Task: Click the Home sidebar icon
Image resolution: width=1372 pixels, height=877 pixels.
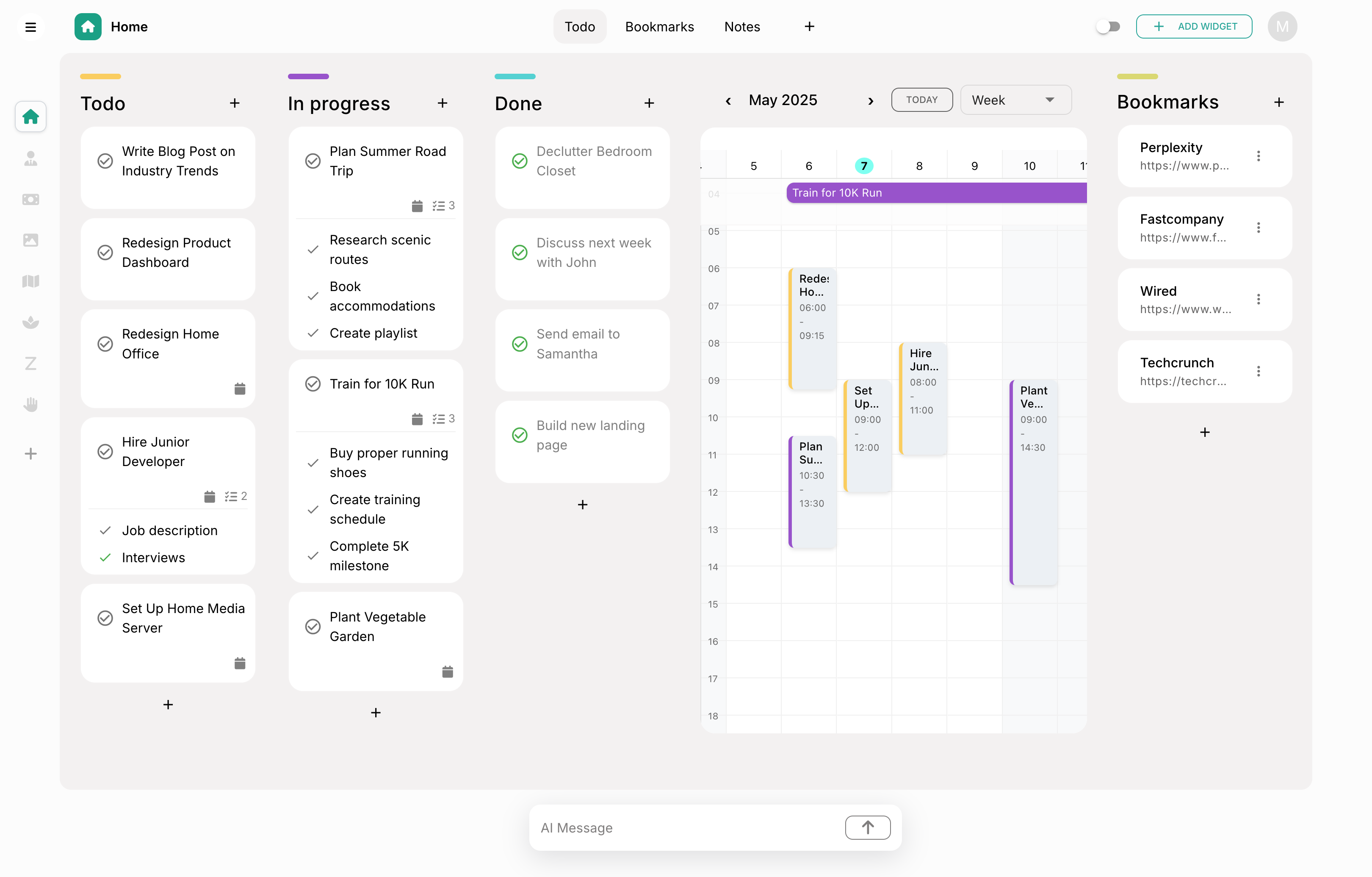Action: [x=31, y=117]
